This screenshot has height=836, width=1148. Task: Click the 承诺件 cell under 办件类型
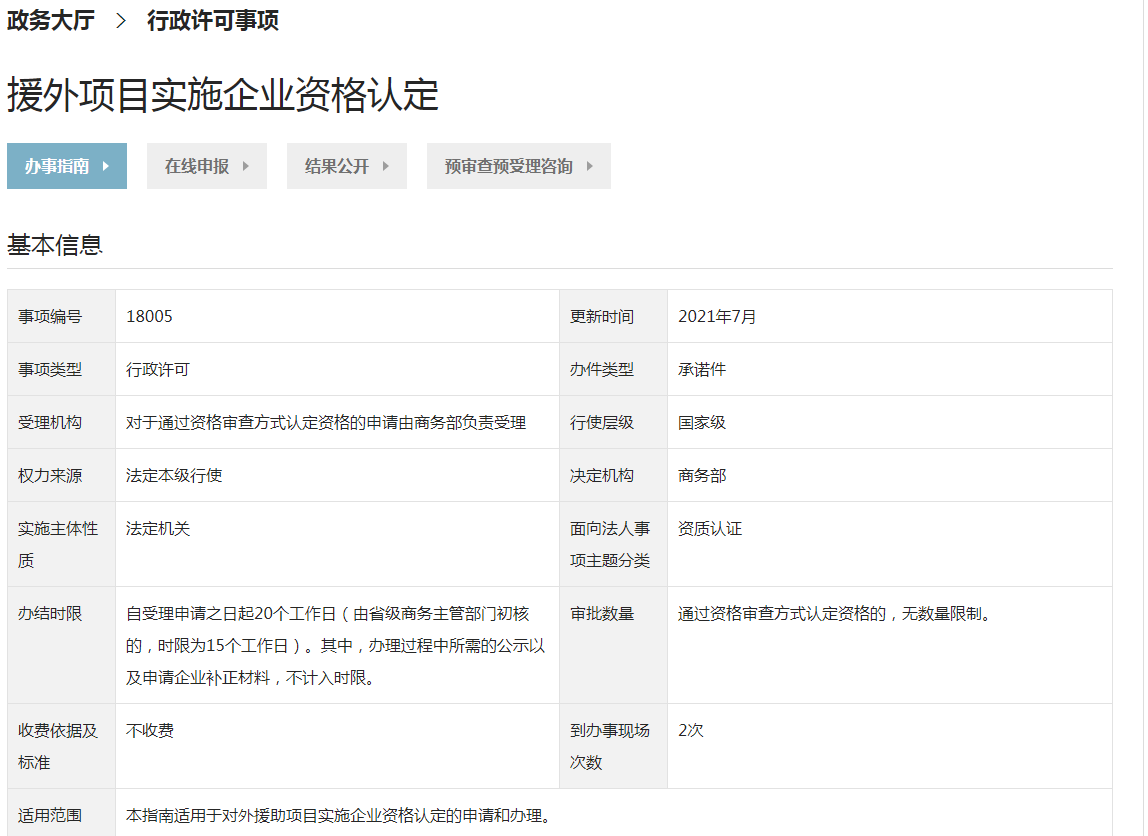[702, 370]
